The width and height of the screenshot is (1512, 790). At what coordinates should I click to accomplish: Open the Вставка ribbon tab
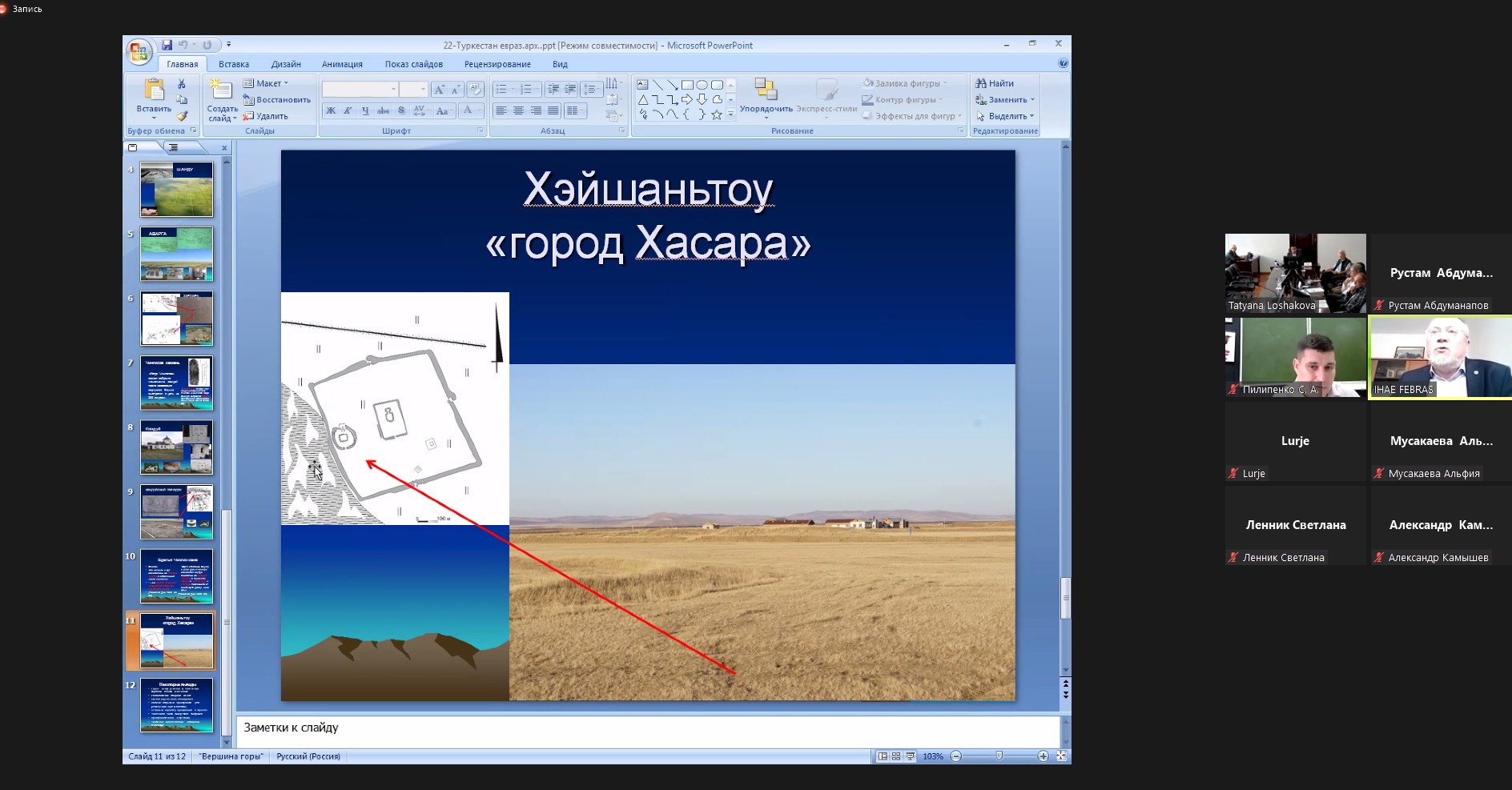[233, 64]
